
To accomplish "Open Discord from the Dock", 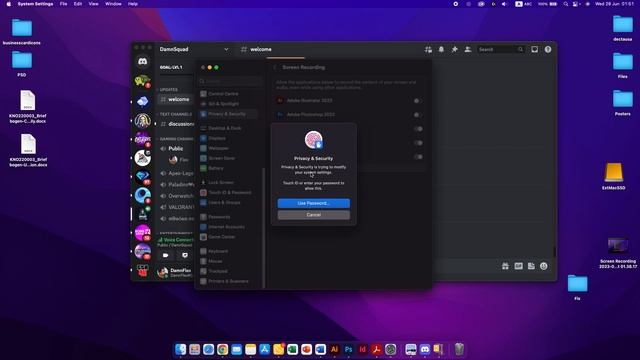I will [x=425, y=349].
